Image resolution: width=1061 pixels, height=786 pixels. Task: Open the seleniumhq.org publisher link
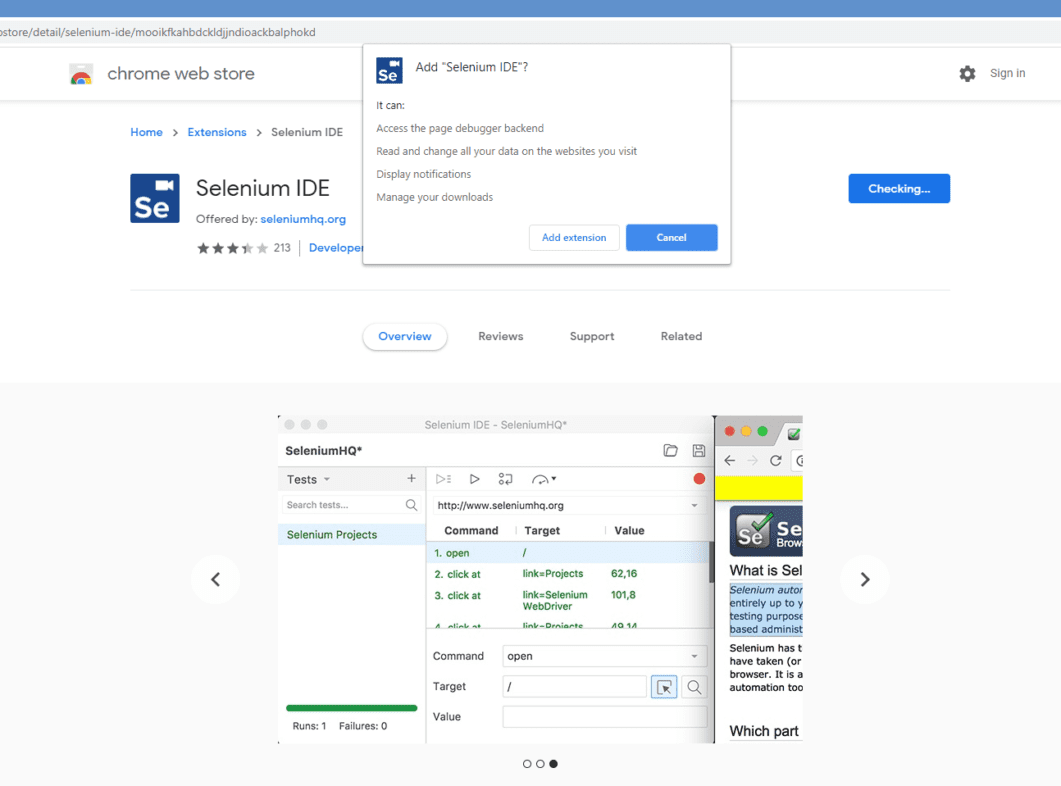pyautogui.click(x=303, y=219)
